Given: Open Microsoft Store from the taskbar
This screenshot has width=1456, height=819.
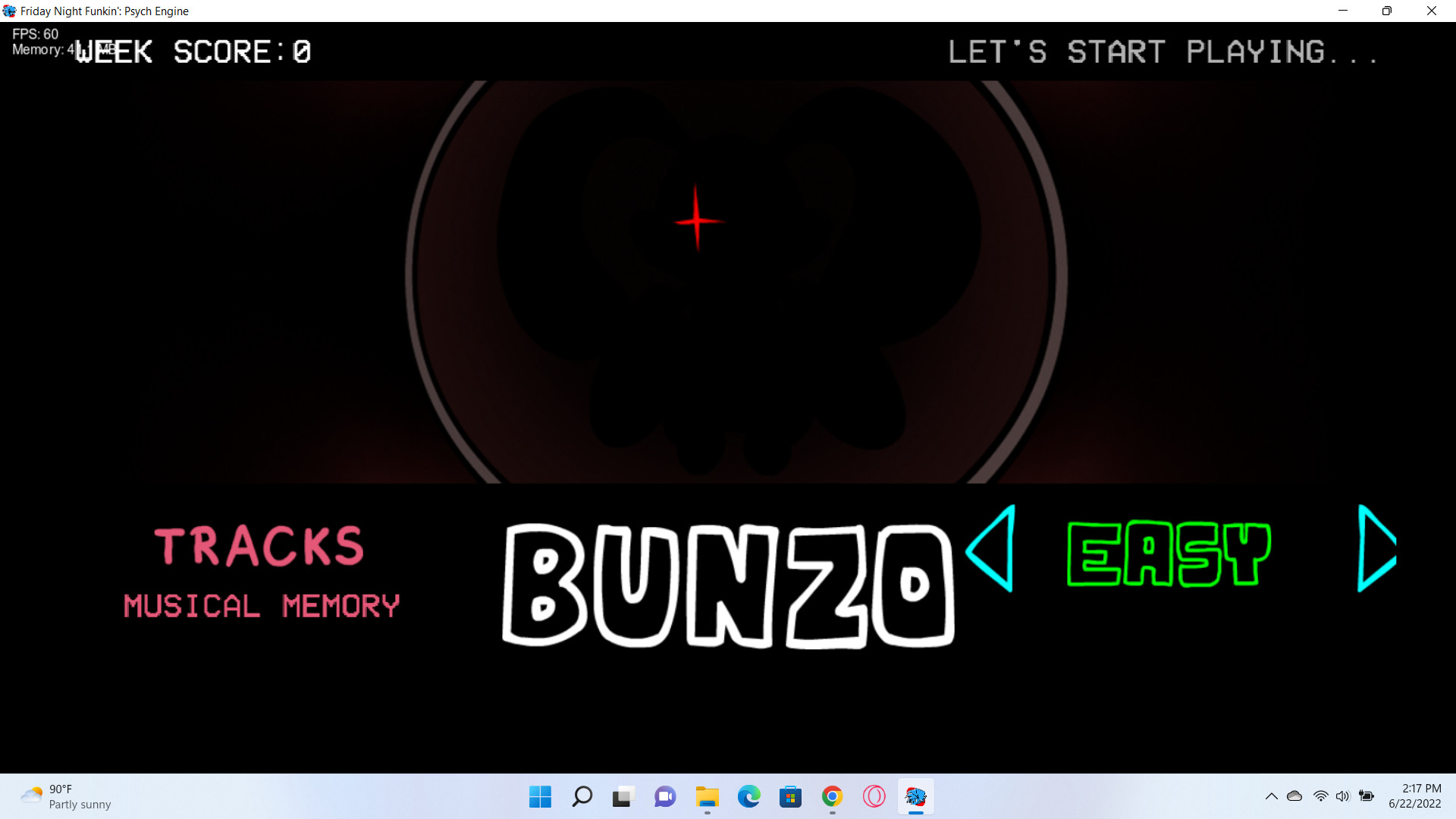Looking at the screenshot, I should click(x=790, y=796).
